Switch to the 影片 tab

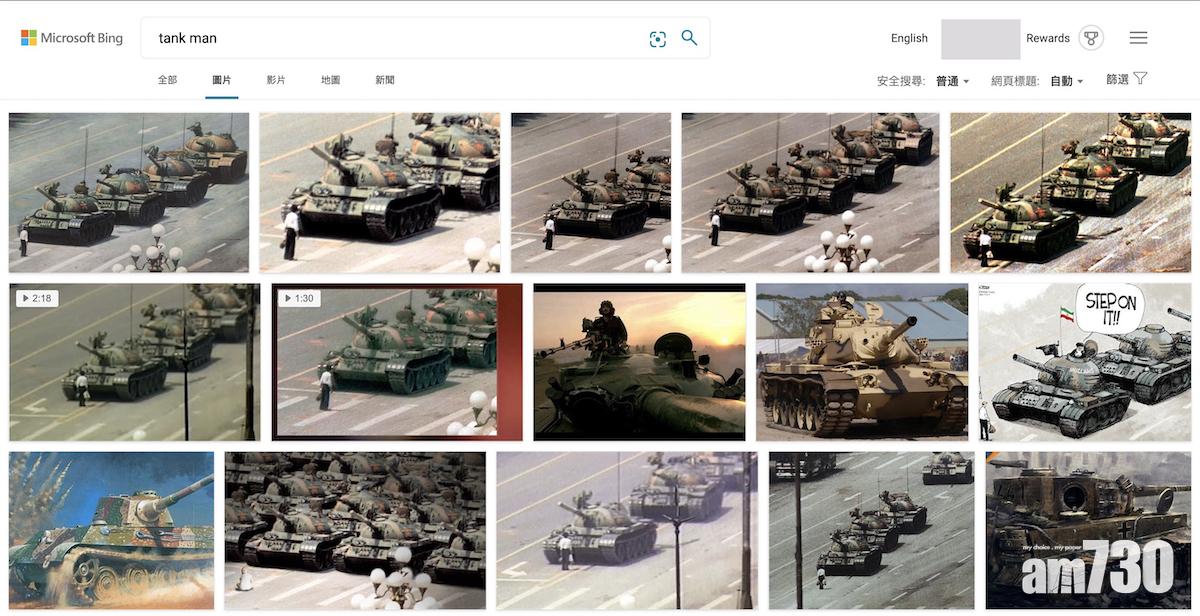click(276, 80)
